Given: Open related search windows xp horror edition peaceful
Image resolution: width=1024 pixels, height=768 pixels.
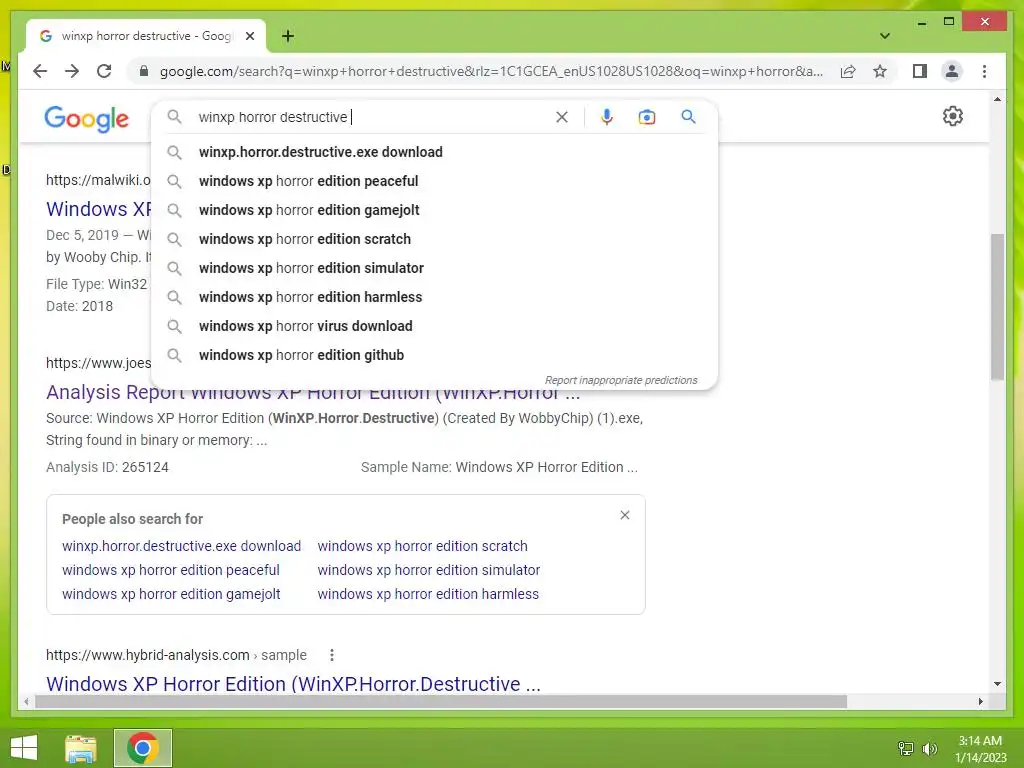Looking at the screenshot, I should pyautogui.click(x=171, y=570).
